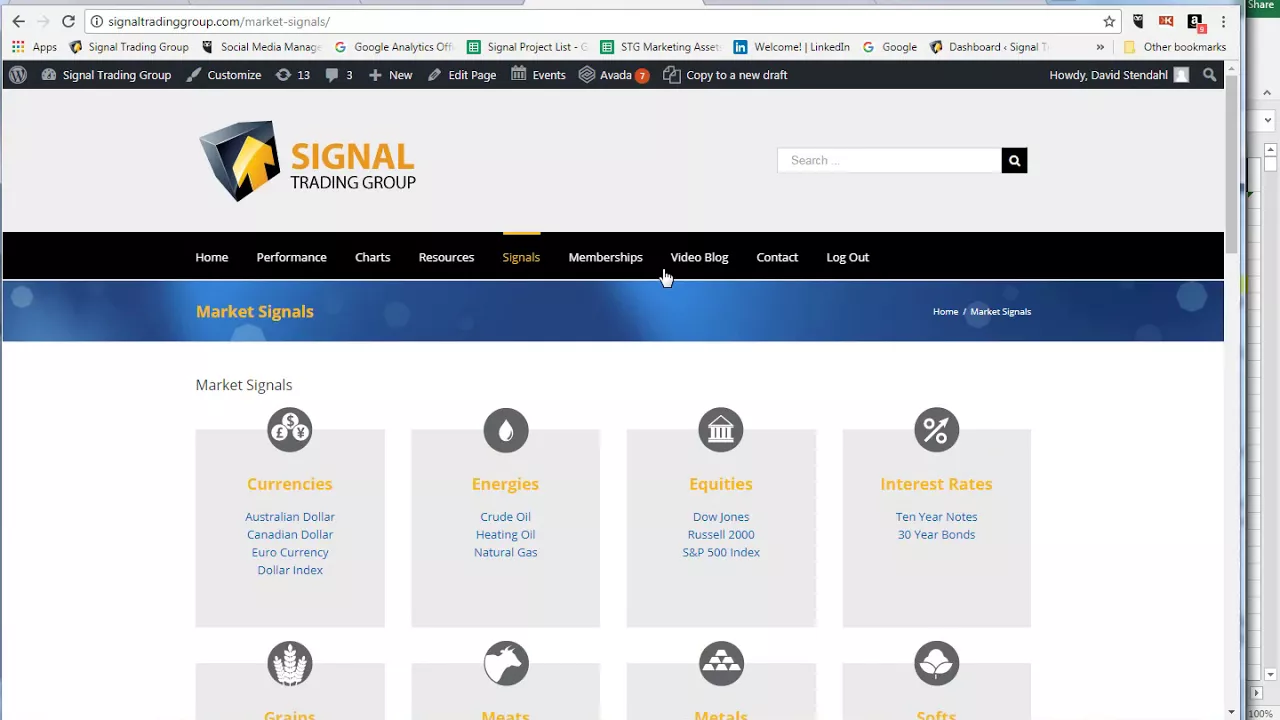Open the Video Blog menu item

(699, 257)
